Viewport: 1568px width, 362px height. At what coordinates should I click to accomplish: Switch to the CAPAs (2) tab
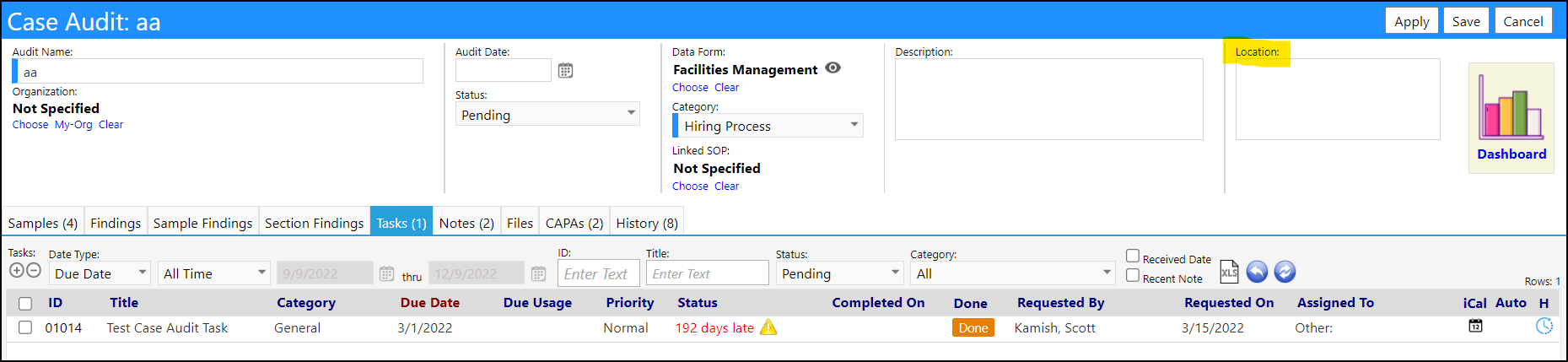[574, 223]
